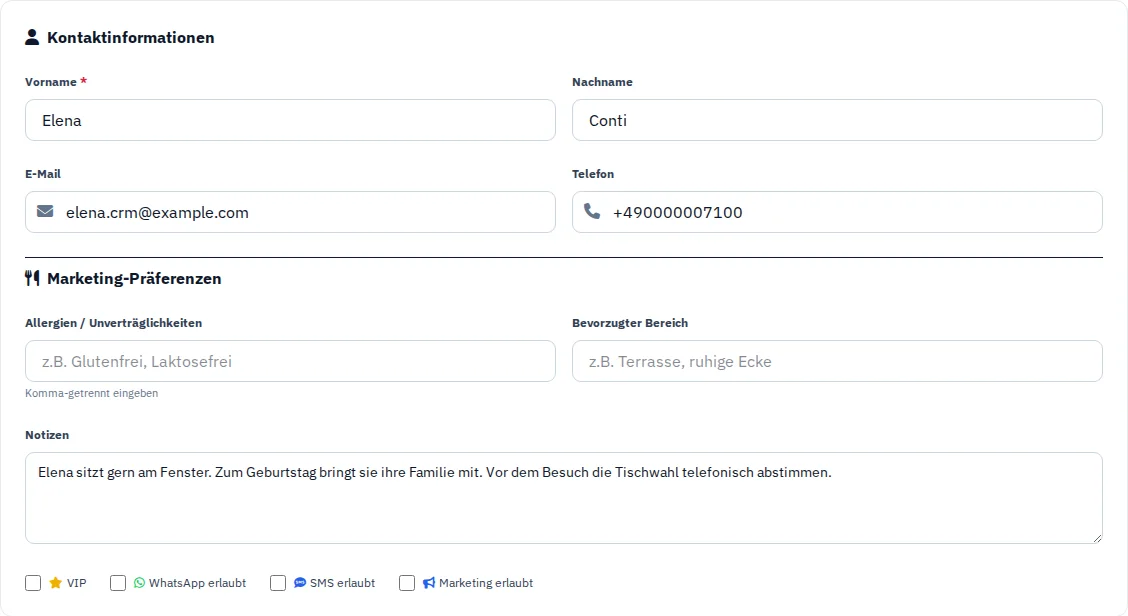
Task: Toggle the Marketing erlaubt checkbox
Action: 407,583
